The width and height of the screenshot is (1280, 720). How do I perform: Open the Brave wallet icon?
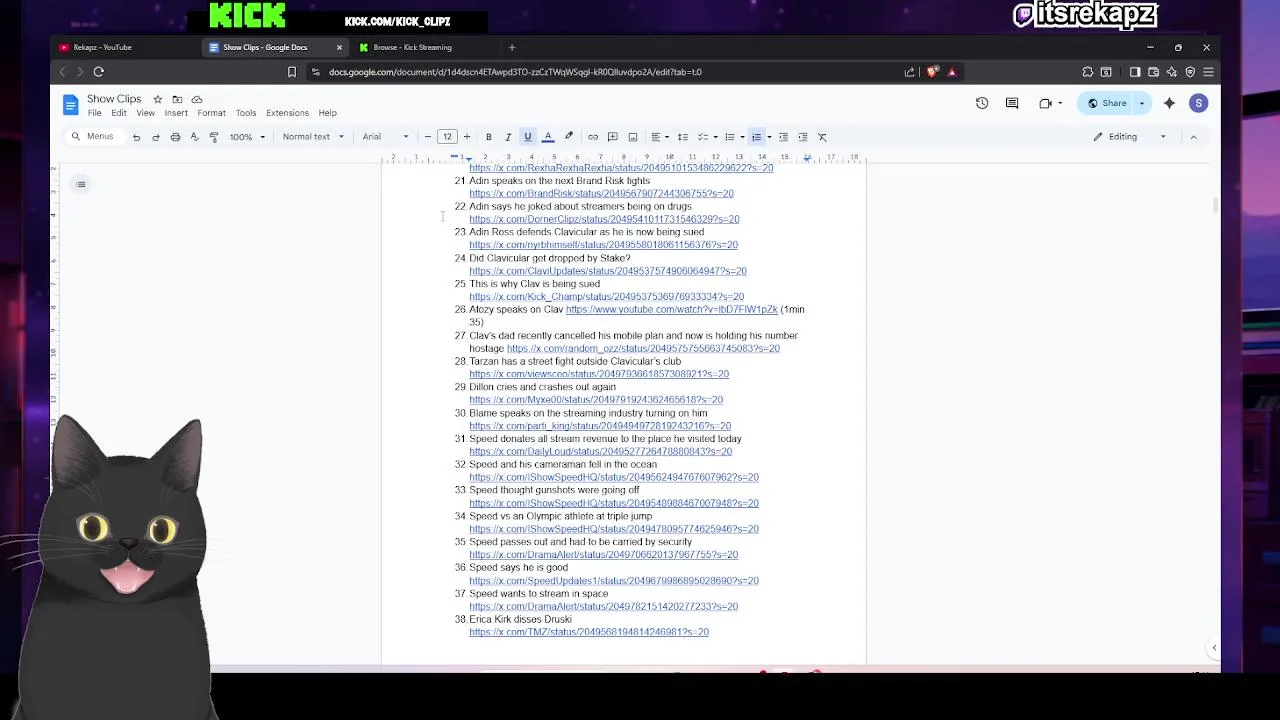pos(1153,72)
